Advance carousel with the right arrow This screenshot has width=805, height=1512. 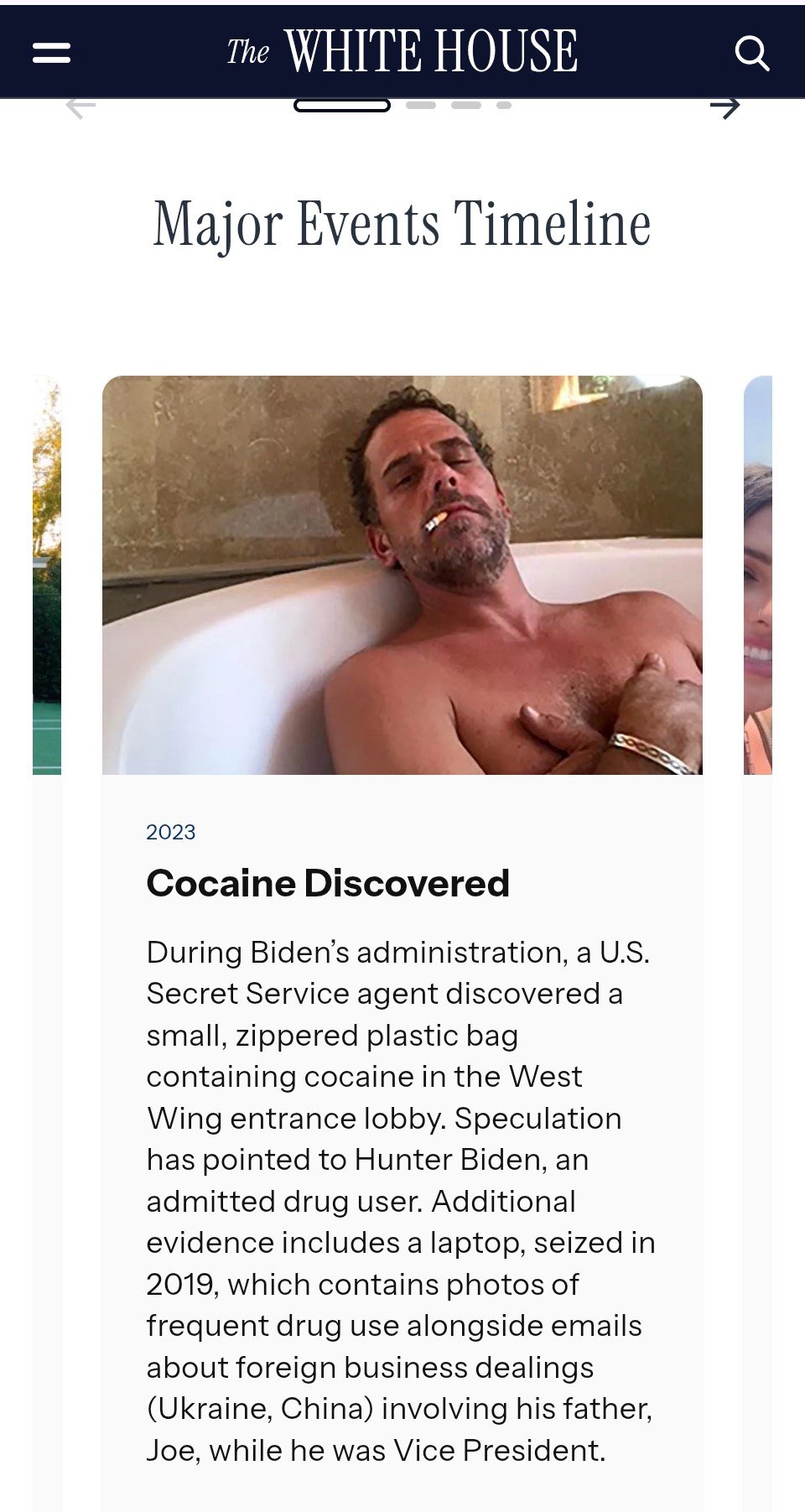[x=724, y=107]
